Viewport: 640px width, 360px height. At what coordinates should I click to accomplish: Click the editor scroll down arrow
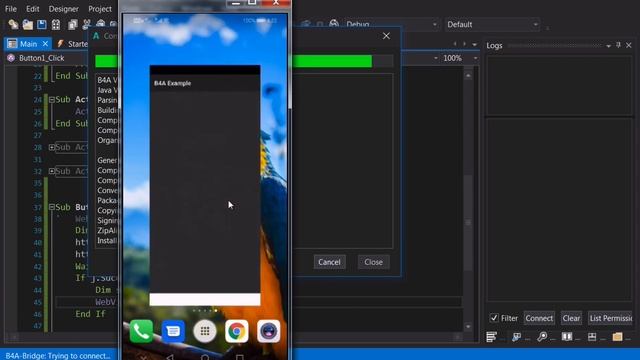coord(468,327)
